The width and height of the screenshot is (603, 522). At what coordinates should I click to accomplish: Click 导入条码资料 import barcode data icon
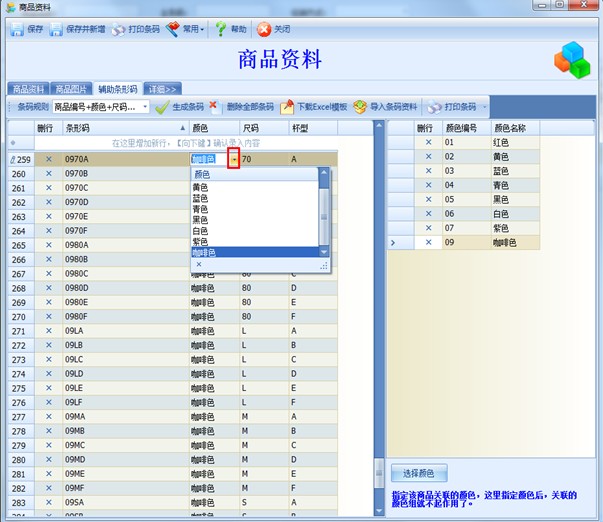360,107
